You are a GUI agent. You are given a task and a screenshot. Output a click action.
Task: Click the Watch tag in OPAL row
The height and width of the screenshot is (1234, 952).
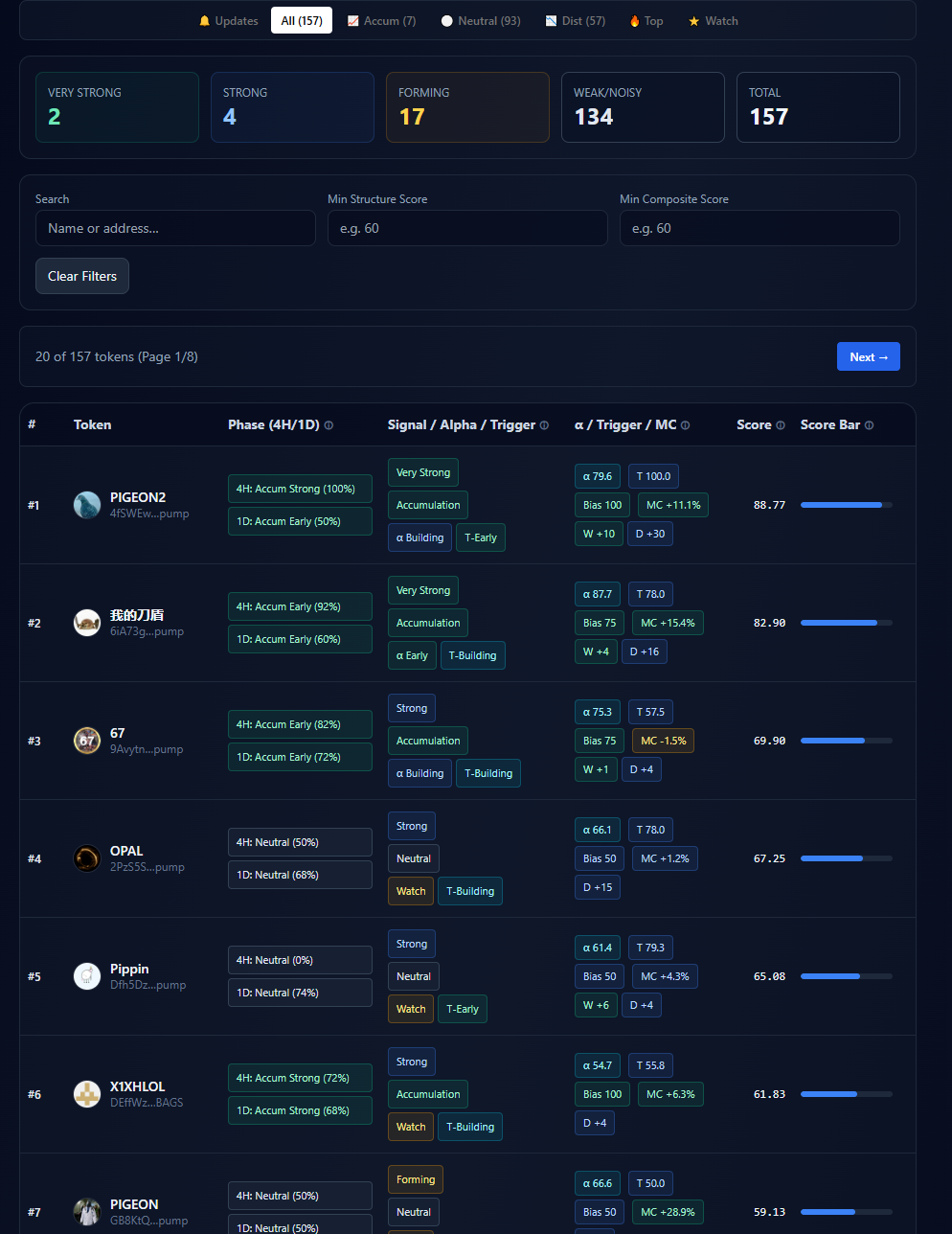[411, 891]
